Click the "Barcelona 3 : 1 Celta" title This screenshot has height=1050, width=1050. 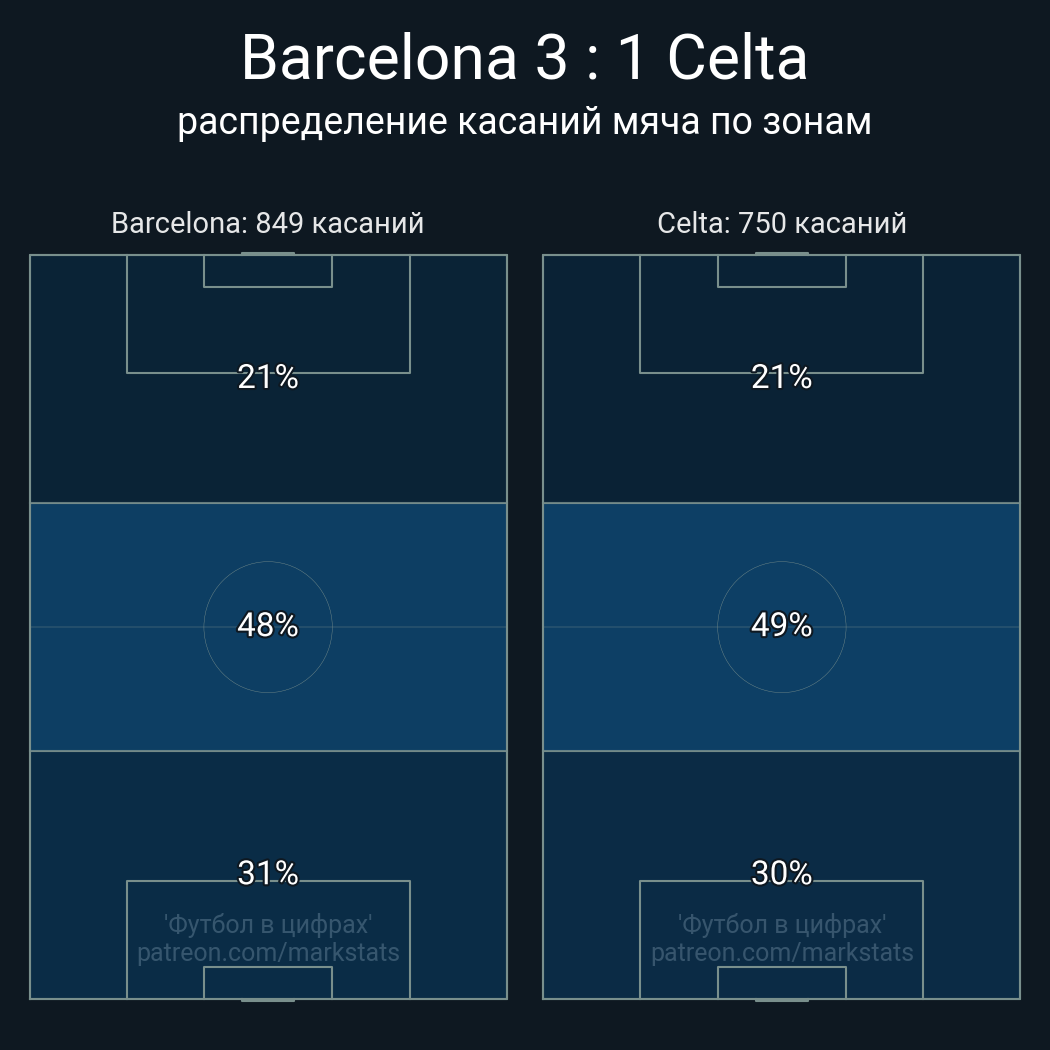pos(524,58)
